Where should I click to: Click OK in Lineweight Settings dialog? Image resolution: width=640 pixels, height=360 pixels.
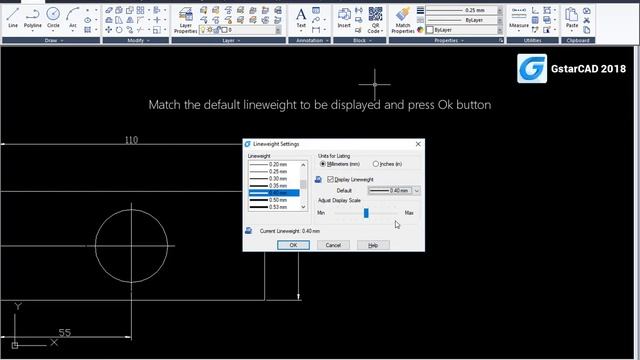[293, 245]
